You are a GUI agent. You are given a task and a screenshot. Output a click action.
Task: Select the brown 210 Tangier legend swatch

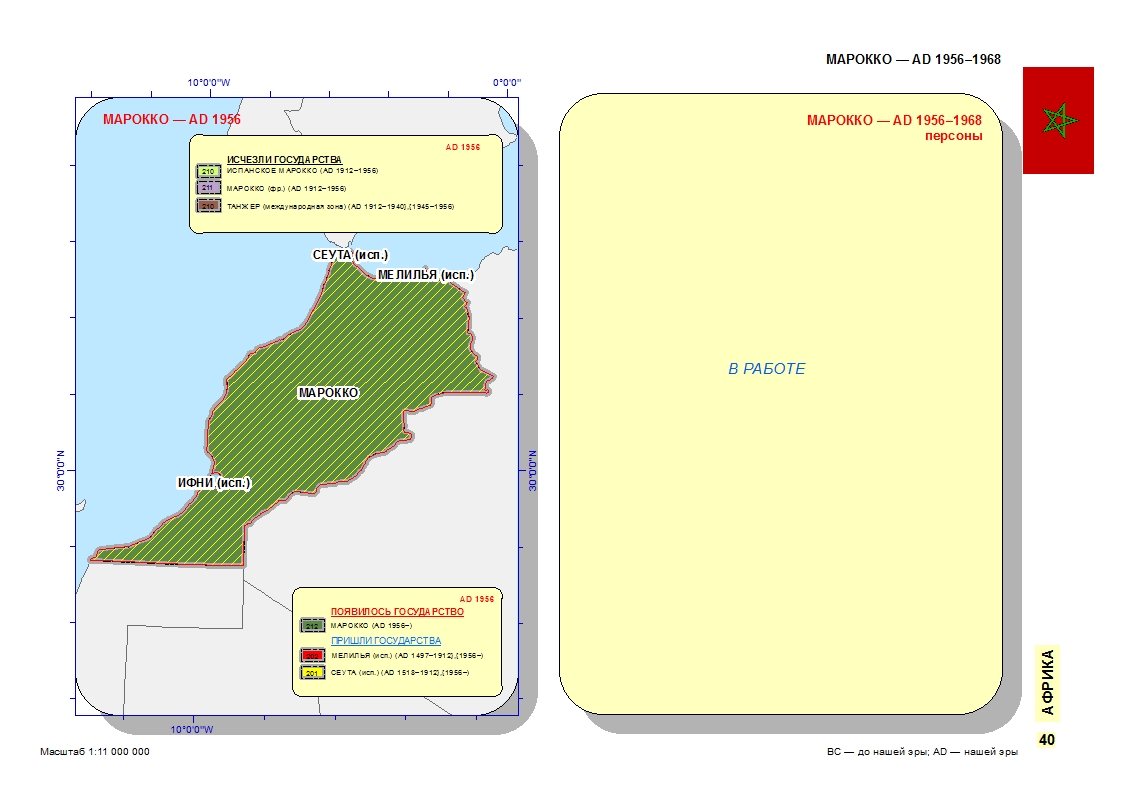pos(208,206)
